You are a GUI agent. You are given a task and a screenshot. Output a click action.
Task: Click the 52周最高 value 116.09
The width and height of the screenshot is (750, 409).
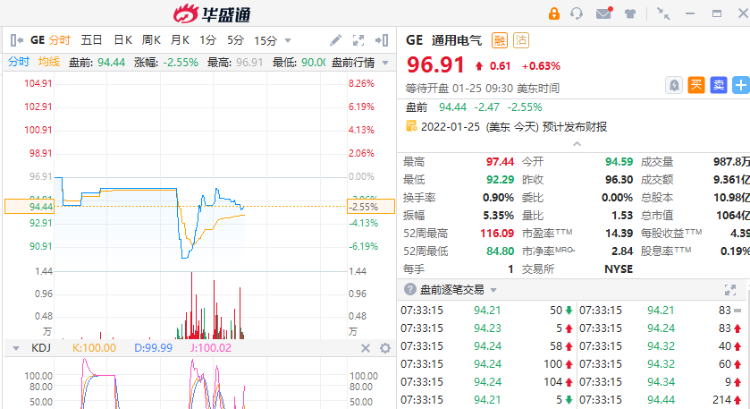coord(497,233)
